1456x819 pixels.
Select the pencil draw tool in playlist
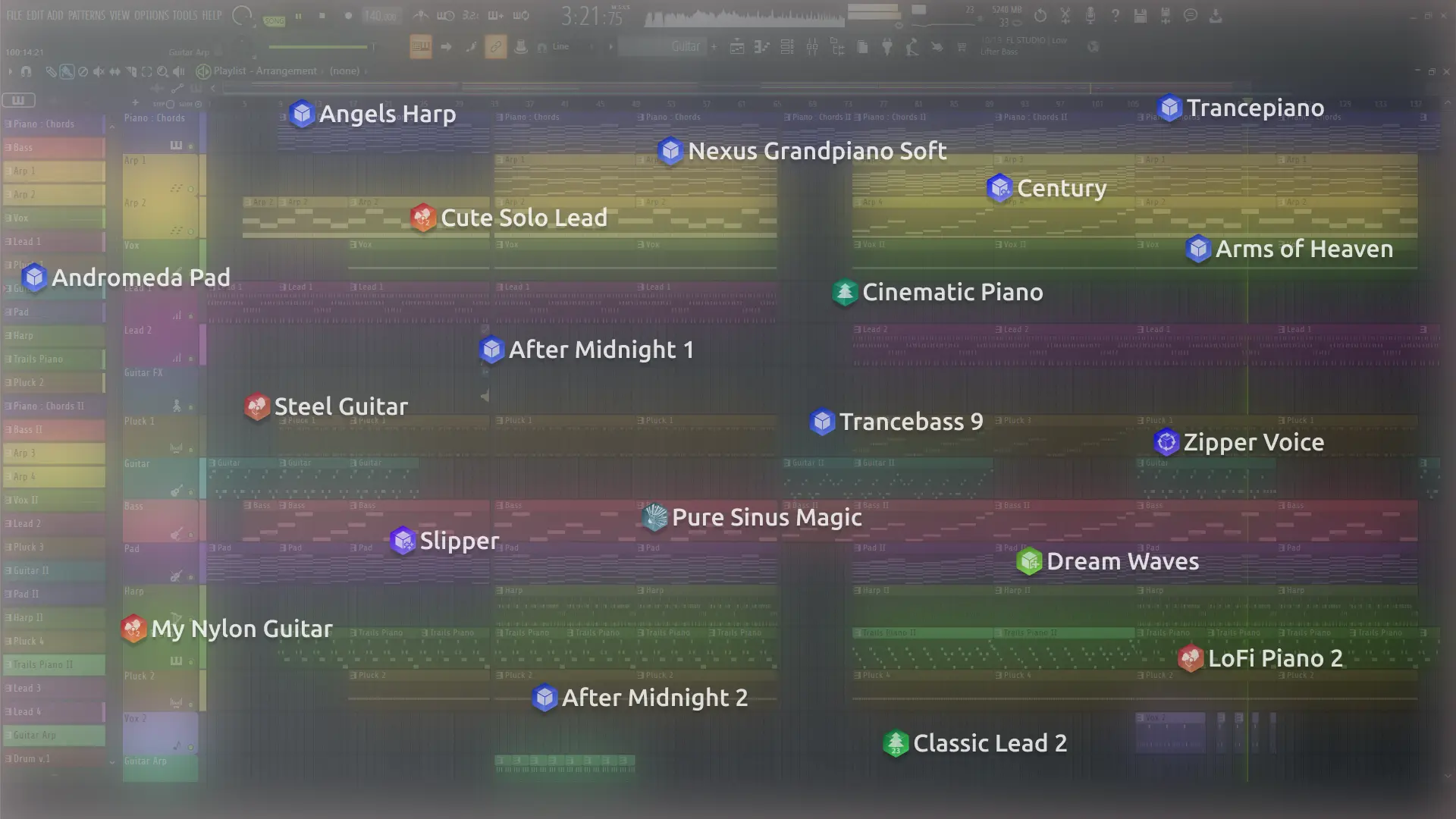point(51,71)
